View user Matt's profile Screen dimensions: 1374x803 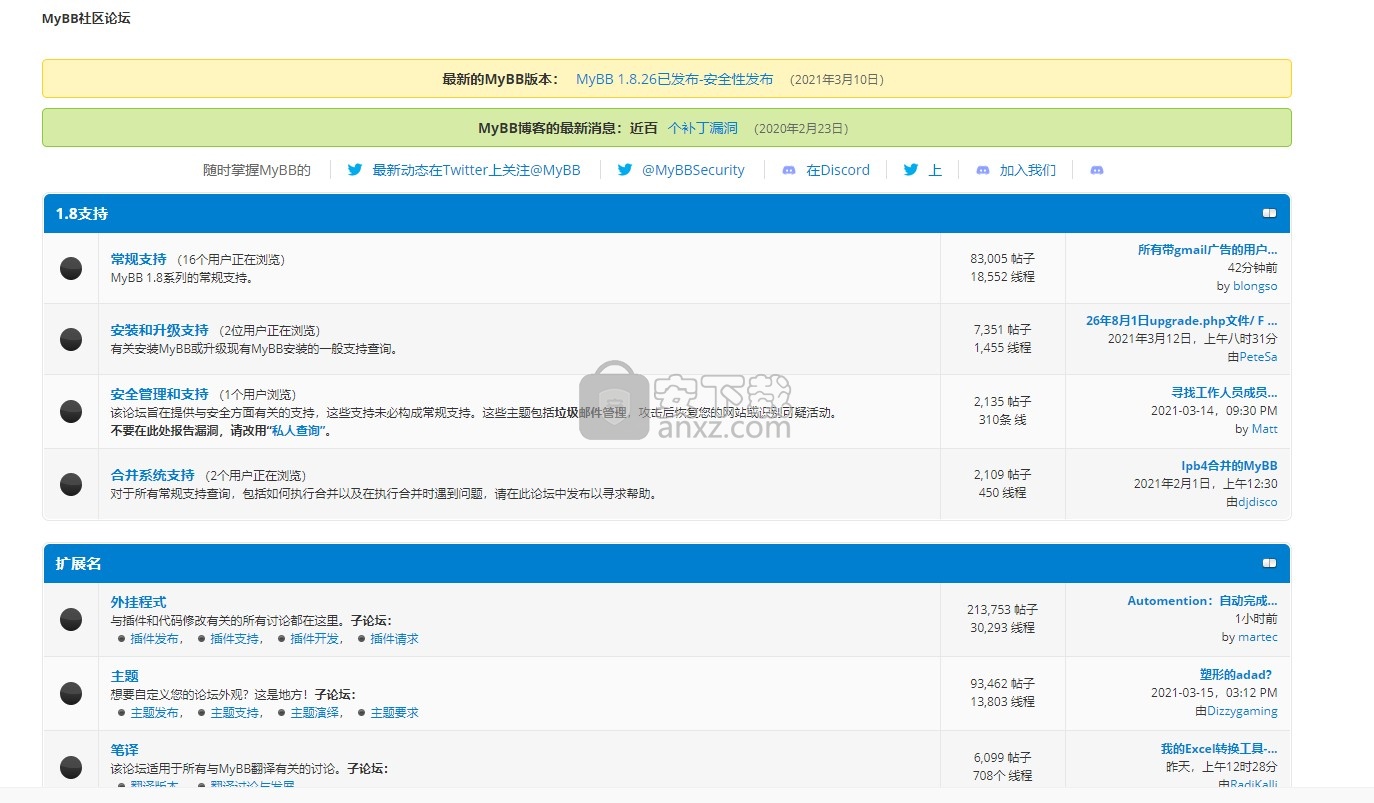(1265, 429)
